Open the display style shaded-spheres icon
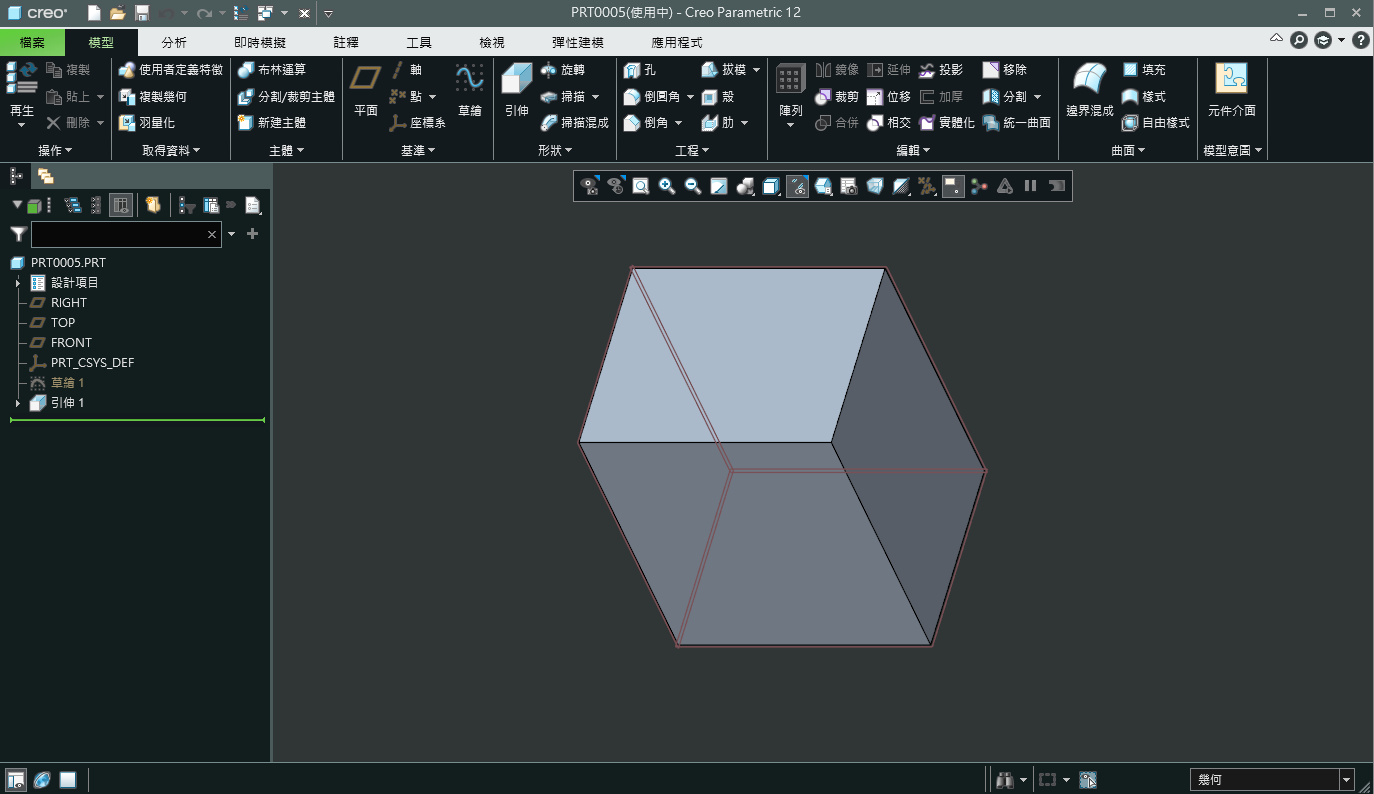This screenshot has height=794, width=1374. (x=745, y=186)
